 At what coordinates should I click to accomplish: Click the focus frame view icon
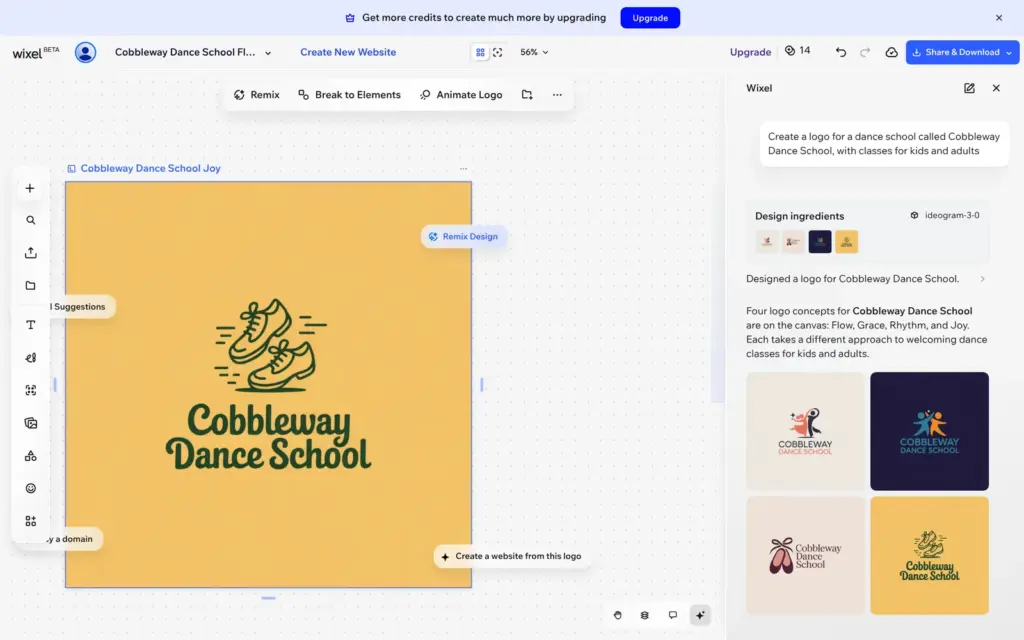(498, 52)
